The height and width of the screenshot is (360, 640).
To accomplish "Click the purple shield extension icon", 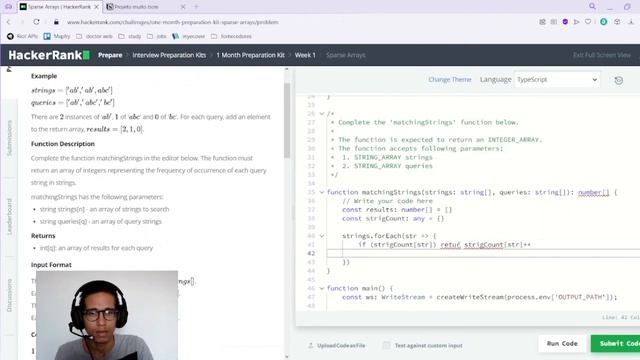I will pyautogui.click(x=565, y=22).
